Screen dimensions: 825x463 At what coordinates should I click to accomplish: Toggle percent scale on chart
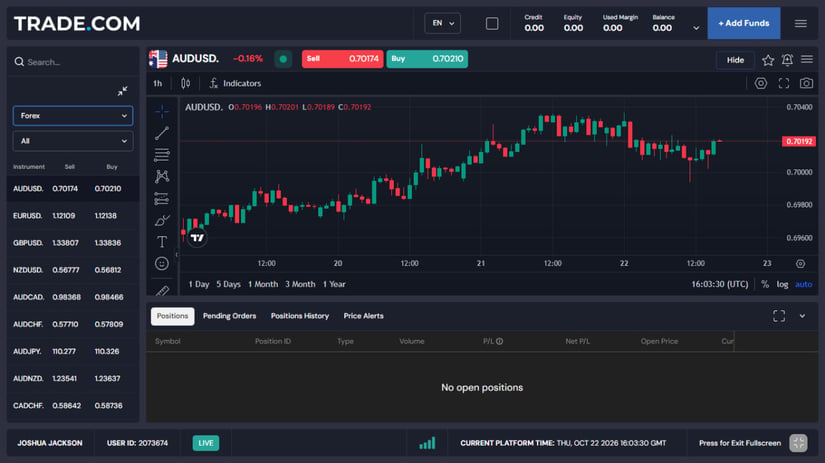pos(765,284)
